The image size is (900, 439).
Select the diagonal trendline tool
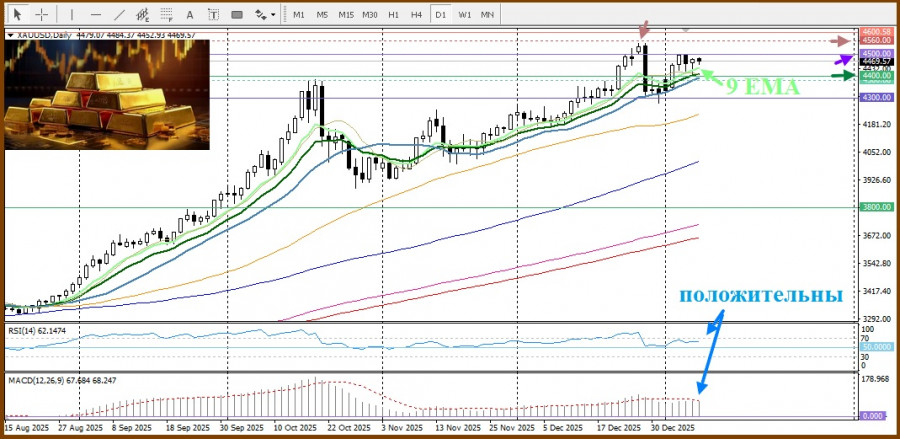coord(120,15)
